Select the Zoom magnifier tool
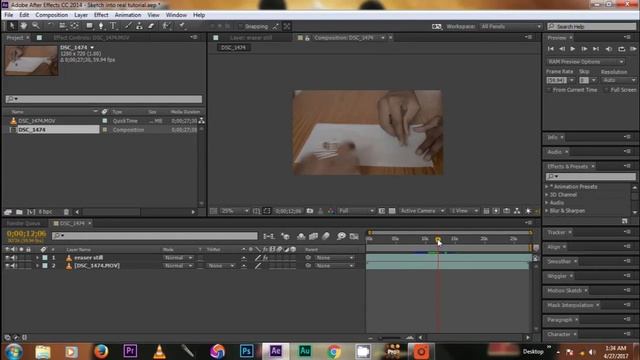The image size is (640, 360). pyautogui.click(x=36, y=26)
